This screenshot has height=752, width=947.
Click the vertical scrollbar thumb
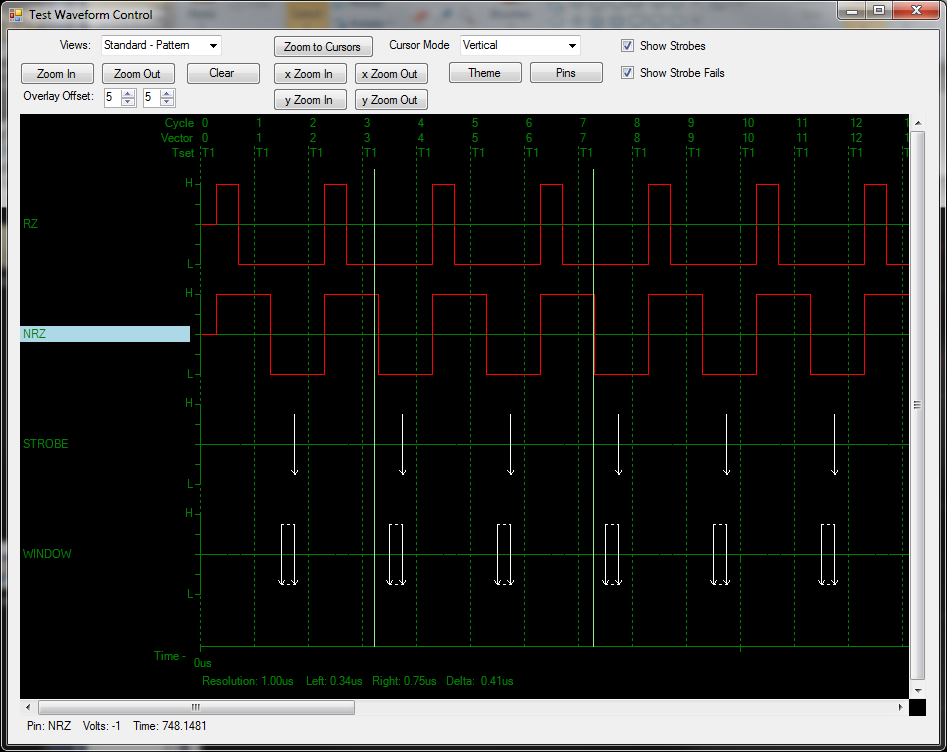(917, 405)
